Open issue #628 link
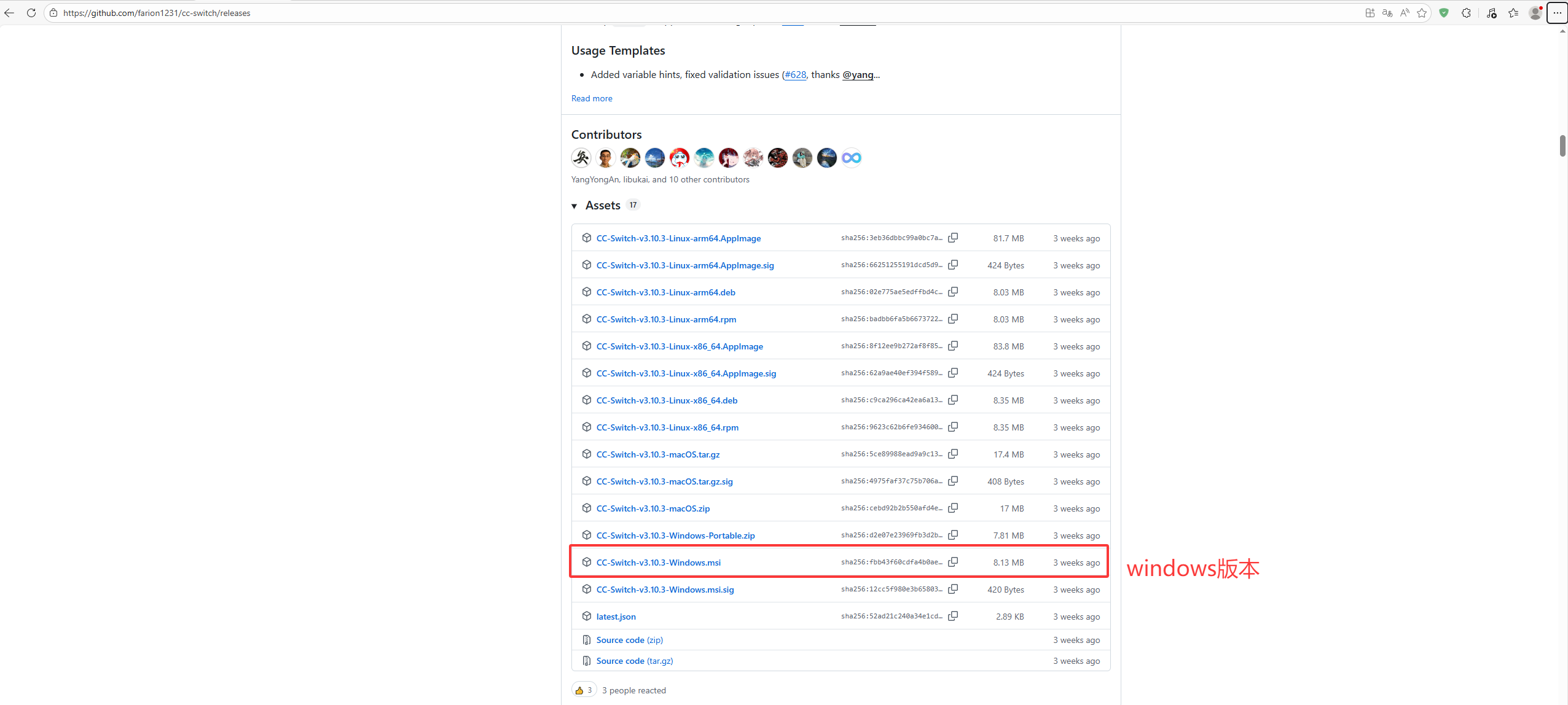The image size is (1568, 705). point(795,75)
